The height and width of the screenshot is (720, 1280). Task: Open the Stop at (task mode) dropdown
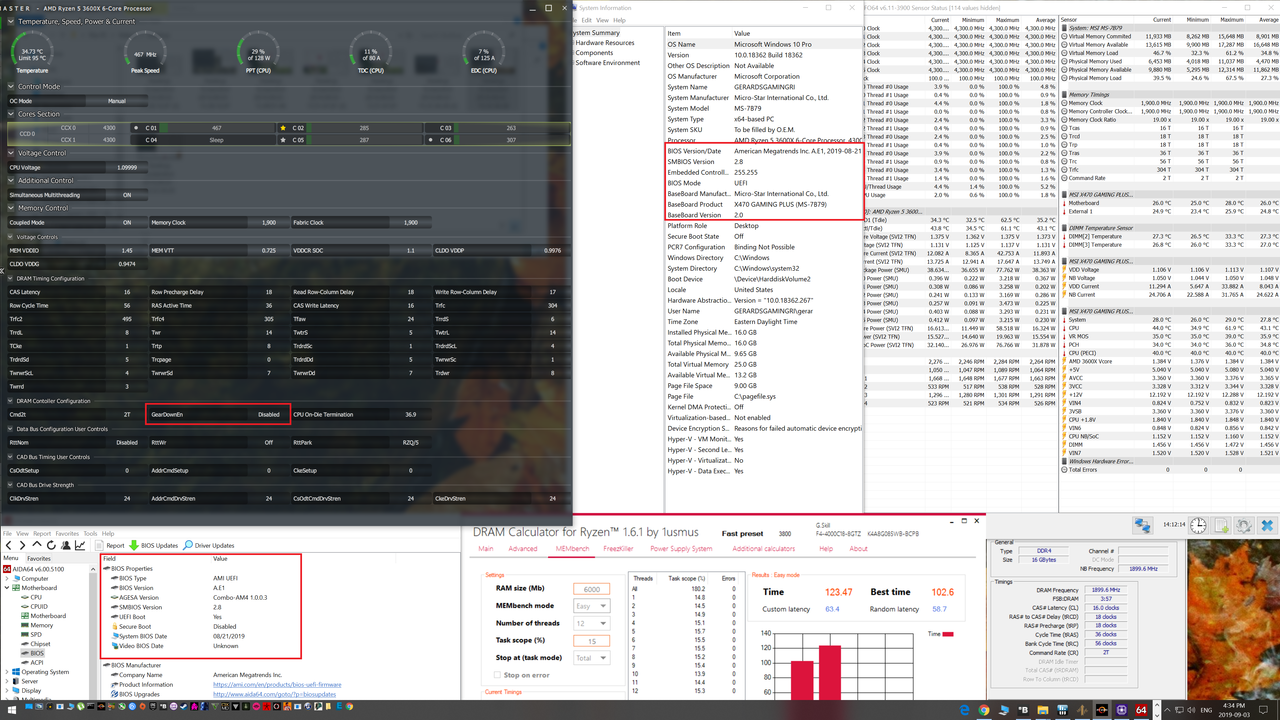point(591,658)
